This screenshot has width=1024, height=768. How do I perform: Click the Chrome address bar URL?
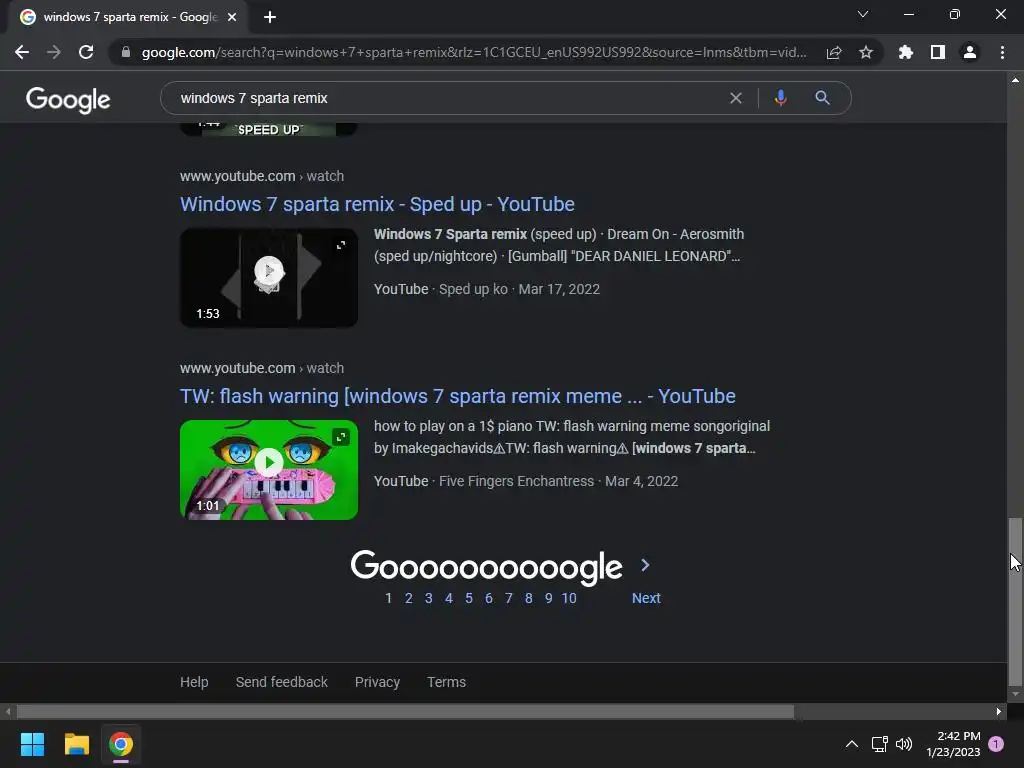[473, 52]
